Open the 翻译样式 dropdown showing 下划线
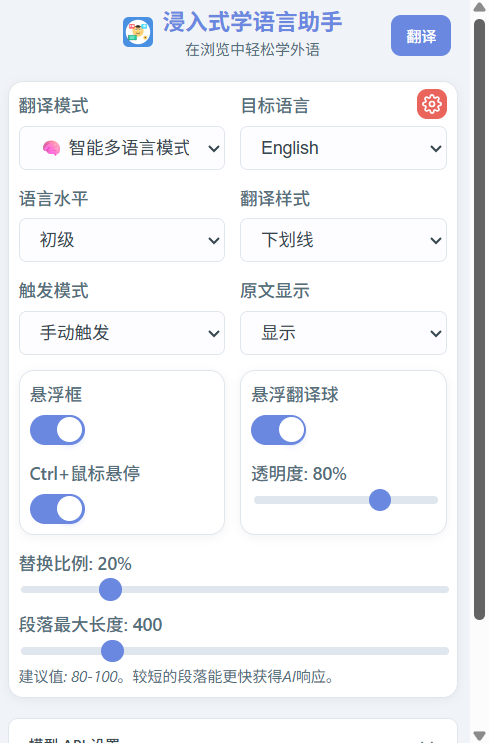The height and width of the screenshot is (743, 492). pos(343,240)
